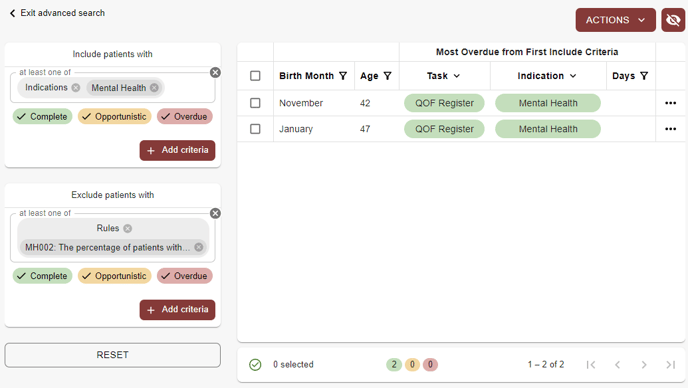This screenshot has width=688, height=388.
Task: Check the January patient row checkbox
Action: click(255, 129)
